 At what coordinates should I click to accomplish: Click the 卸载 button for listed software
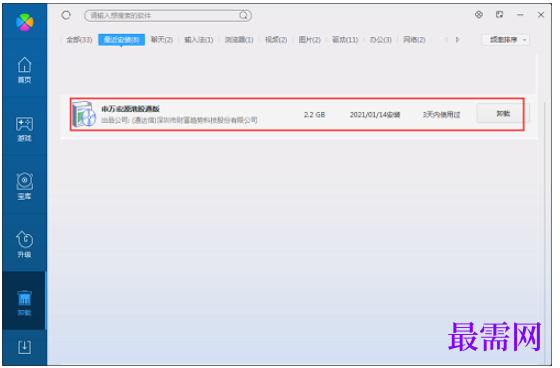(x=503, y=113)
